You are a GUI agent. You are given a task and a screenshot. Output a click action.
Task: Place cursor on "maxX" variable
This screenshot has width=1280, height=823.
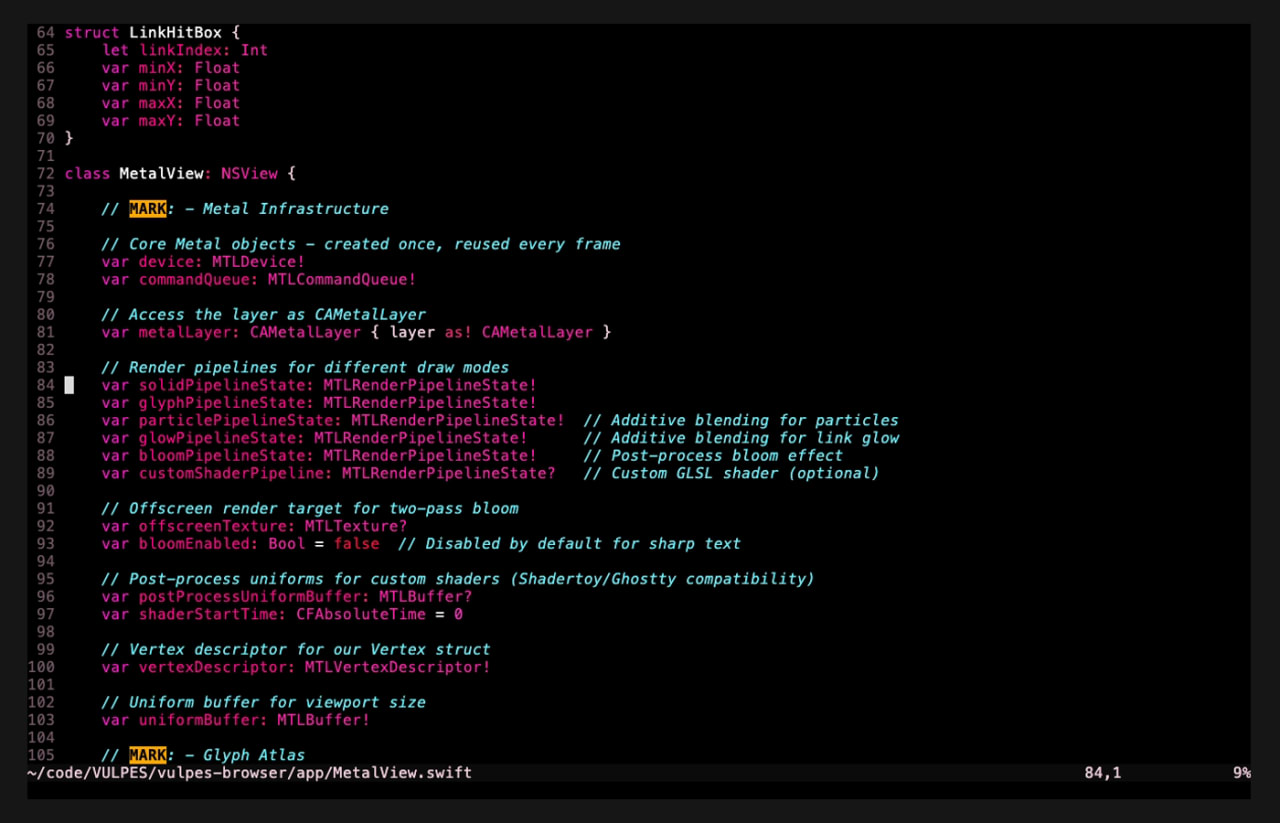(157, 103)
